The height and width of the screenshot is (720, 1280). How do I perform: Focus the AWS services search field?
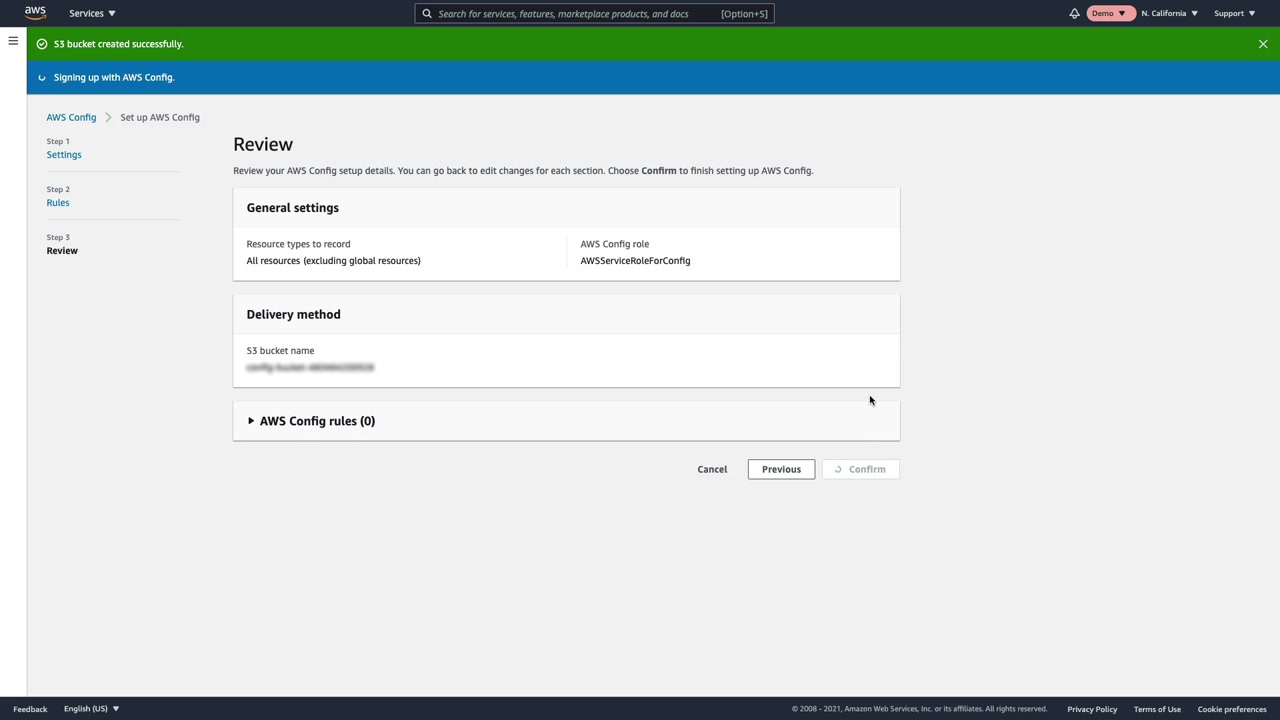(x=594, y=14)
